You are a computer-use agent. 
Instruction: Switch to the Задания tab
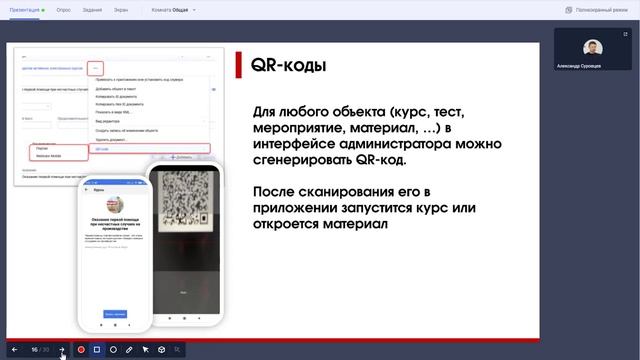92,10
